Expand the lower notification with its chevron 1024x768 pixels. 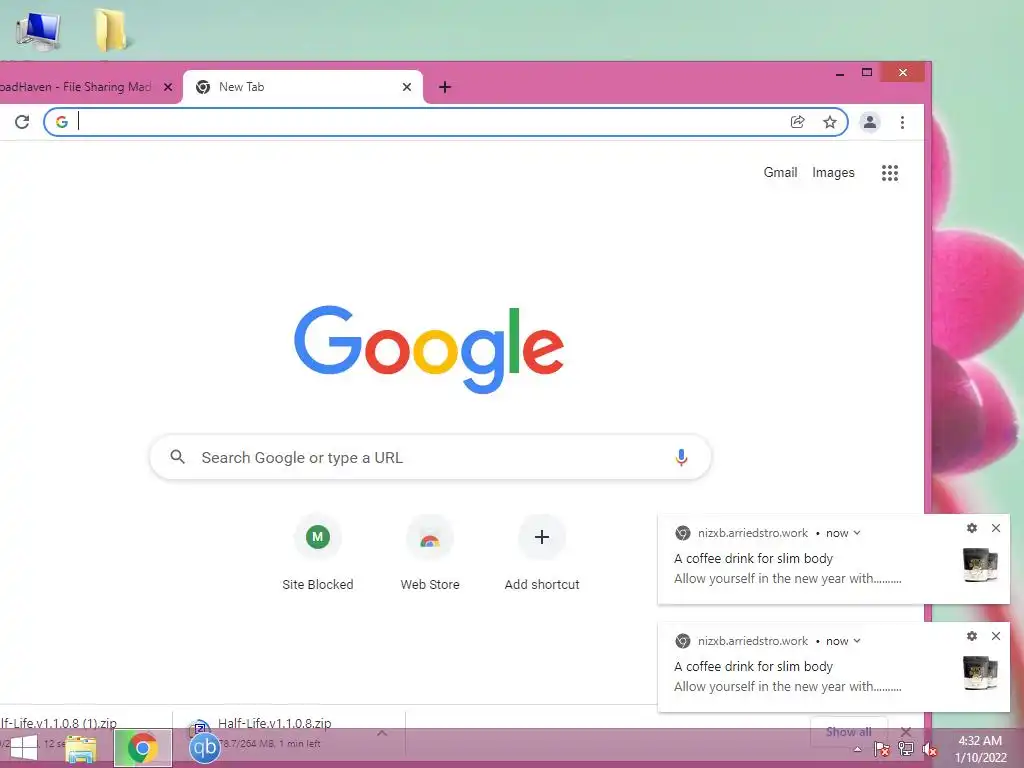pyautogui.click(x=857, y=641)
